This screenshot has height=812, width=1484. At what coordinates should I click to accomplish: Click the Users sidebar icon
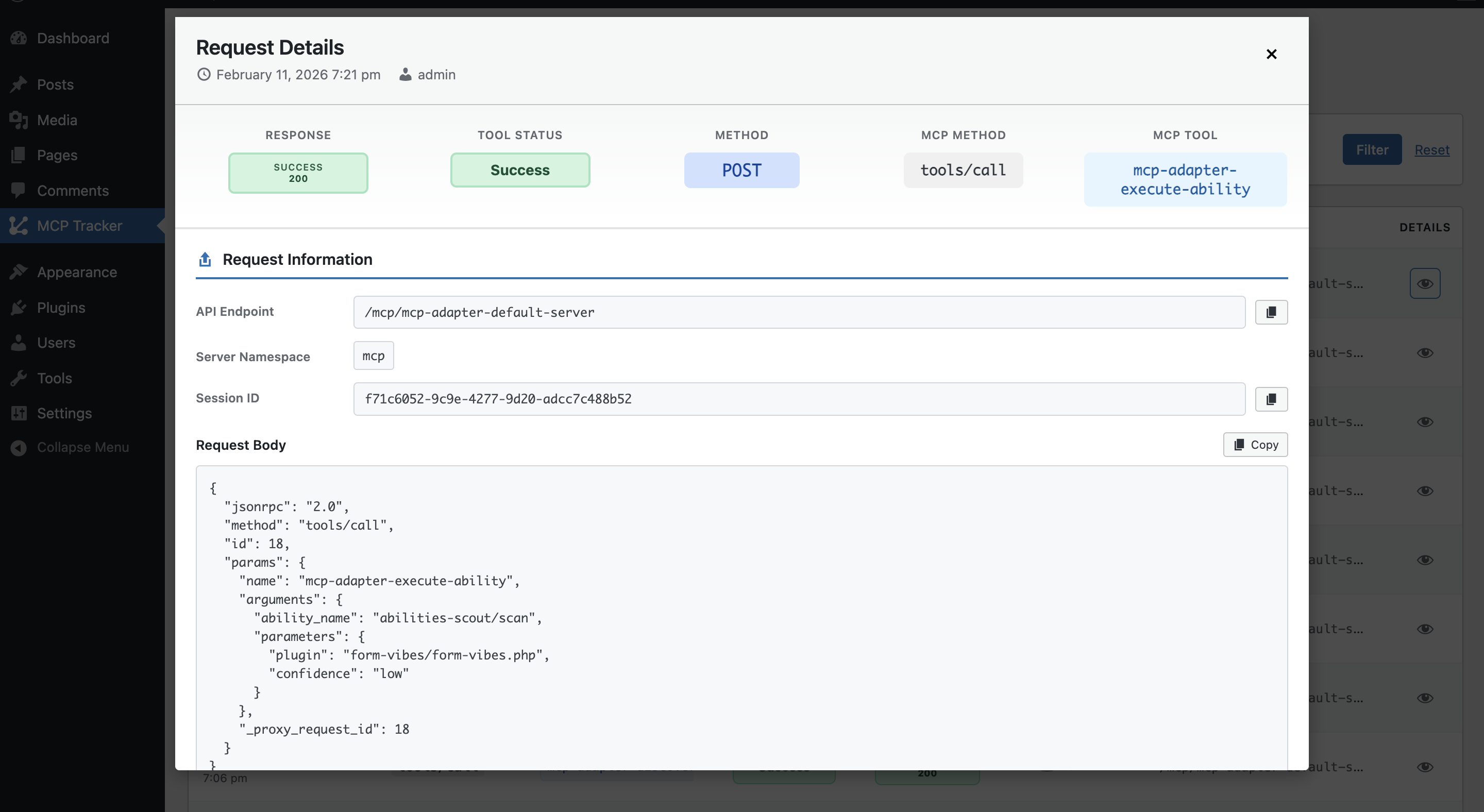pos(19,342)
